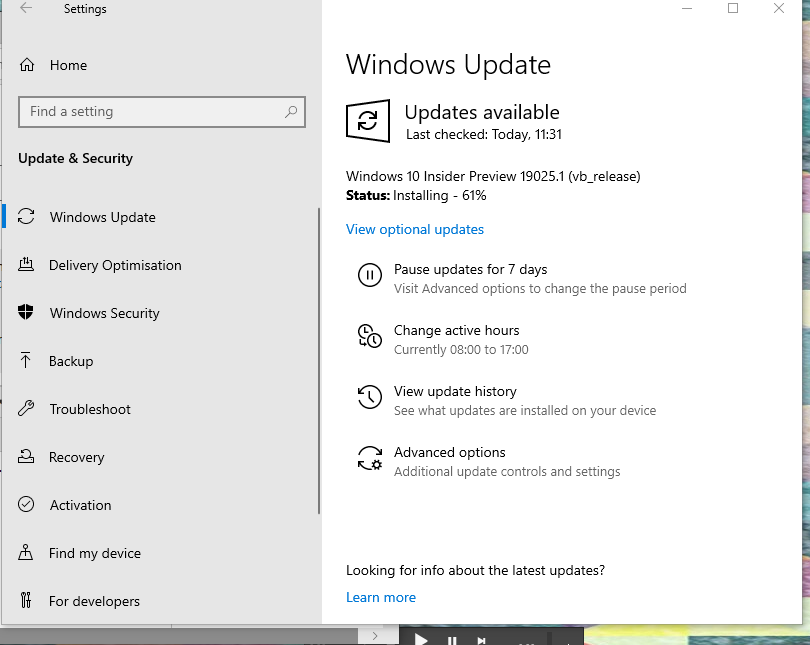Click the magnifier search icon

pos(291,112)
